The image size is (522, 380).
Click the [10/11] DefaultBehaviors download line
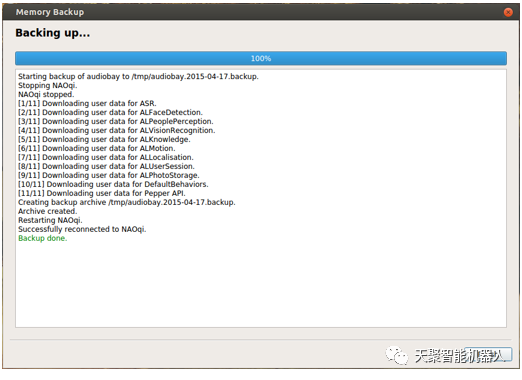click(113, 184)
